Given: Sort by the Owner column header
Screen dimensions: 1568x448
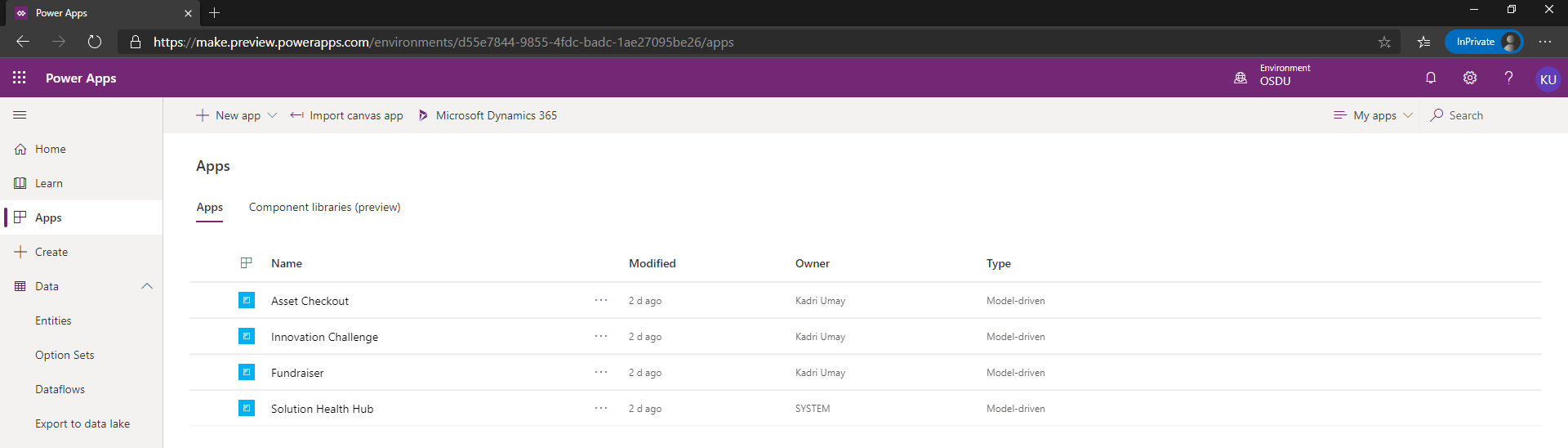Looking at the screenshot, I should (x=812, y=263).
